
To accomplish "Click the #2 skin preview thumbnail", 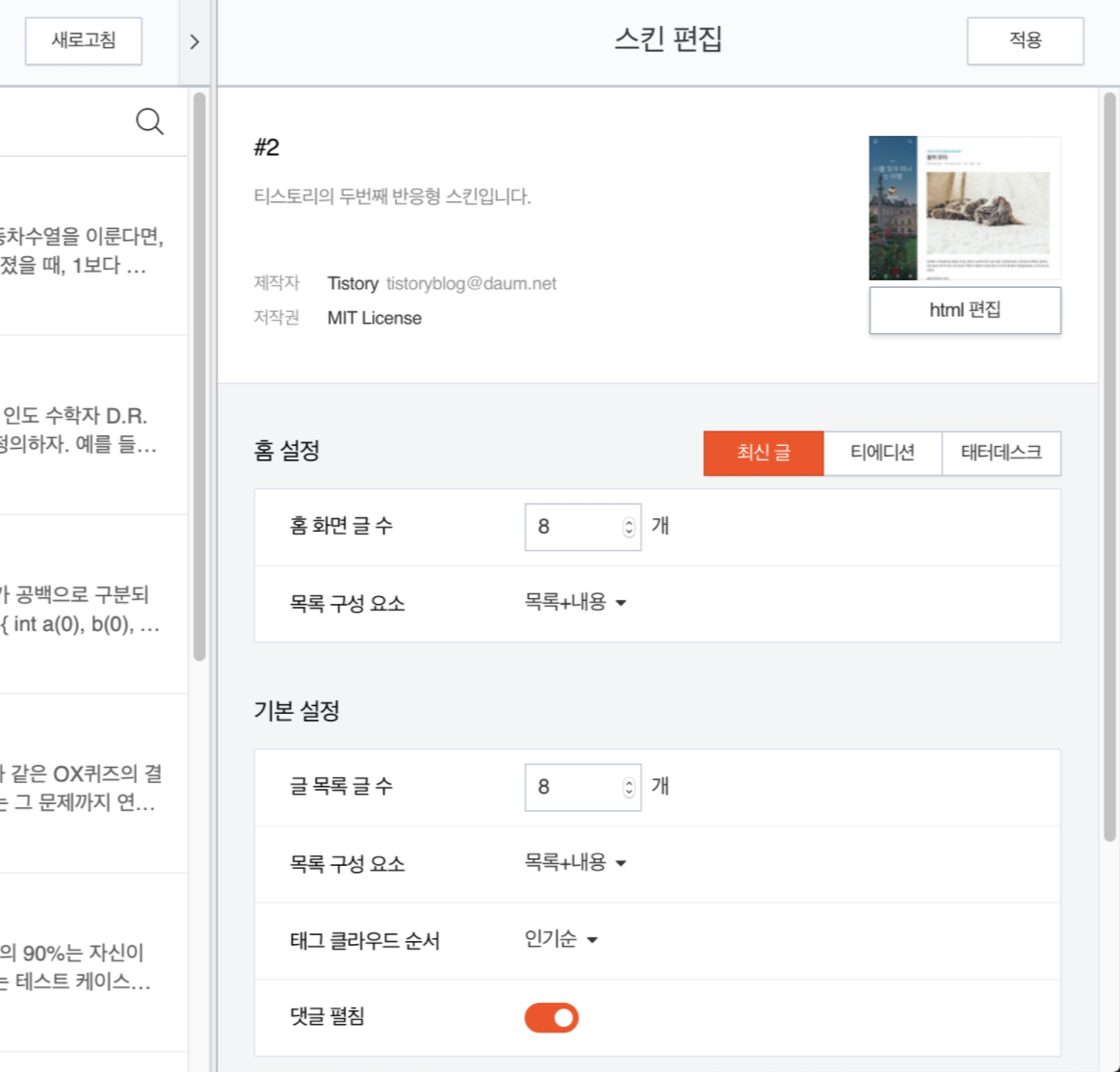I will click(x=965, y=208).
